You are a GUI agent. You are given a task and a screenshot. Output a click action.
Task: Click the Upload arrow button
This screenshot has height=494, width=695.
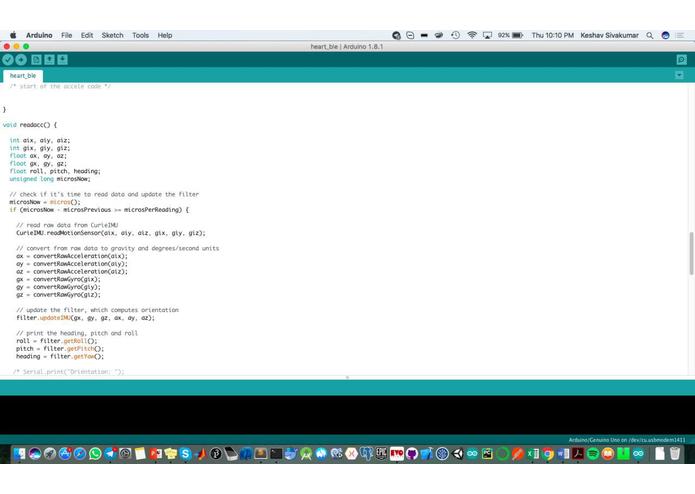coord(21,60)
